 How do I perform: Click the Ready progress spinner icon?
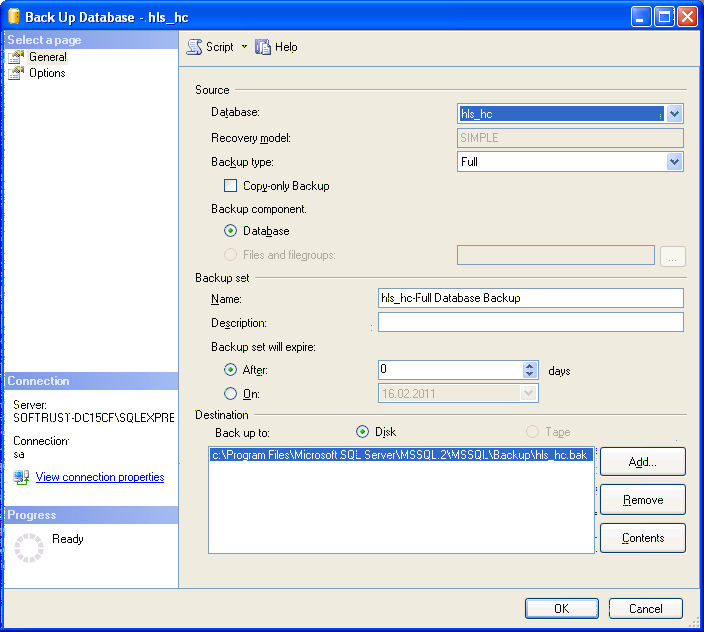pos(29,548)
